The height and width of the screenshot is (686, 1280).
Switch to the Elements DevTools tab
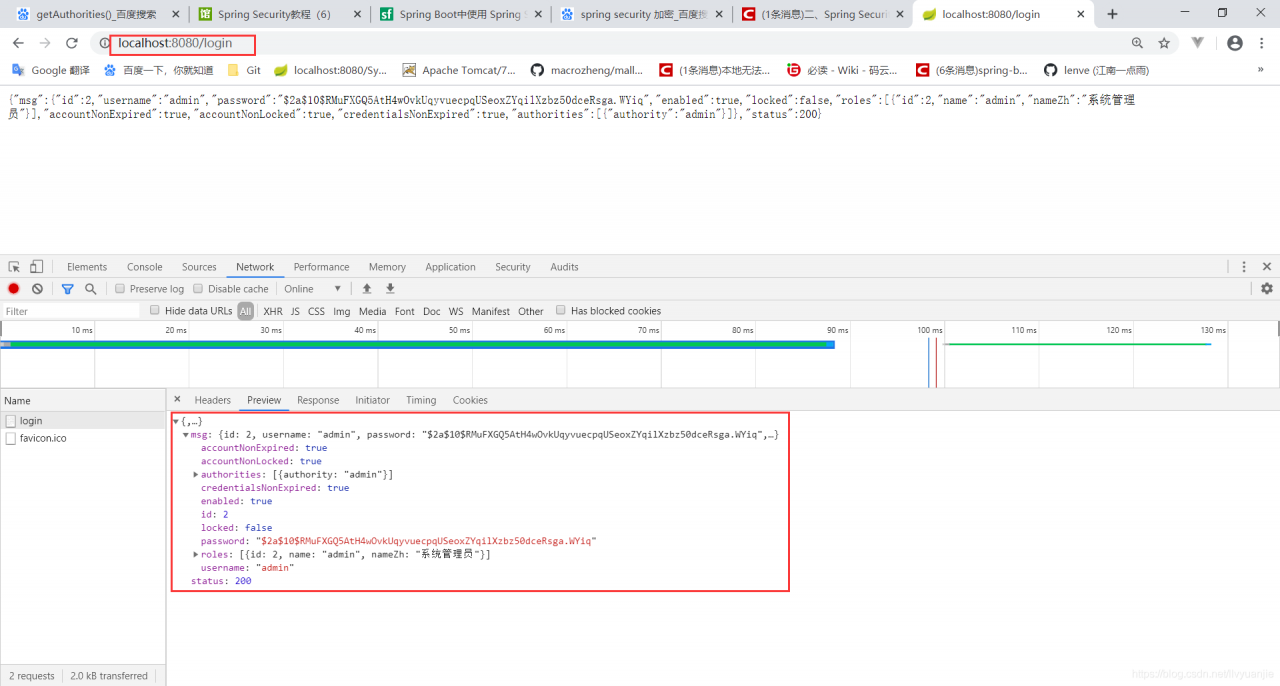pyautogui.click(x=87, y=267)
